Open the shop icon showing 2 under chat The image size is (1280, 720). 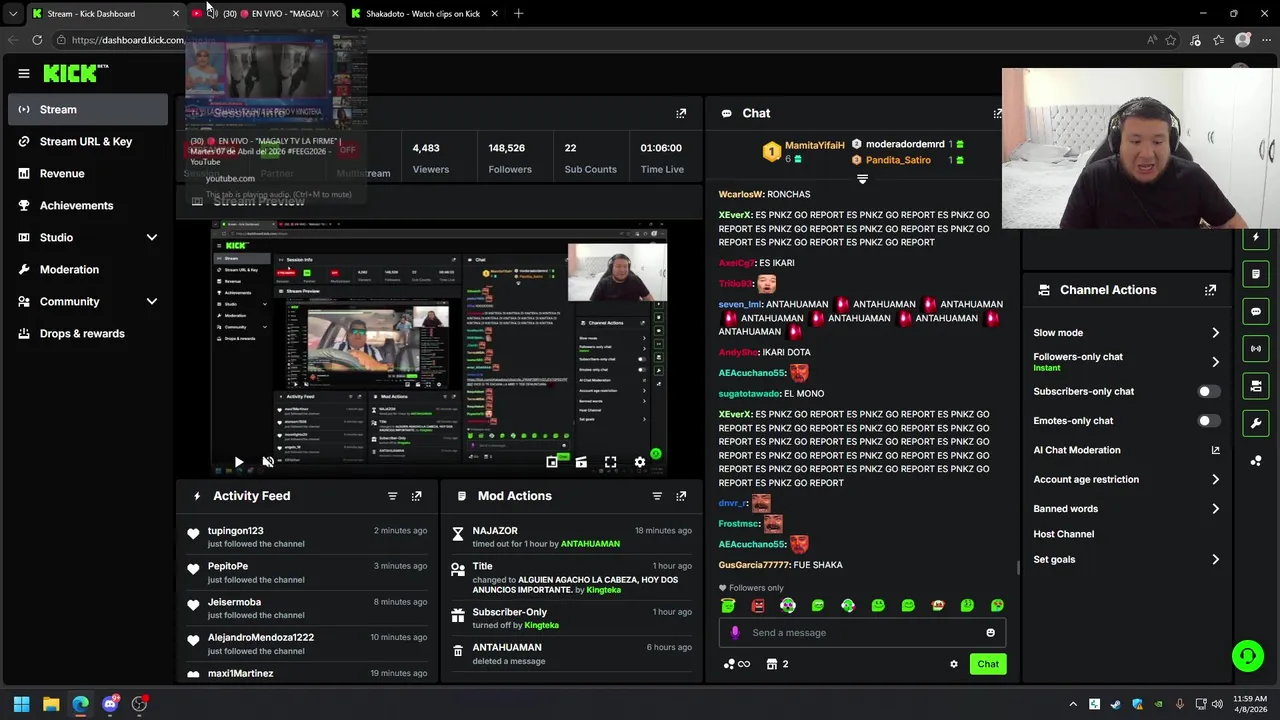pyautogui.click(x=777, y=664)
